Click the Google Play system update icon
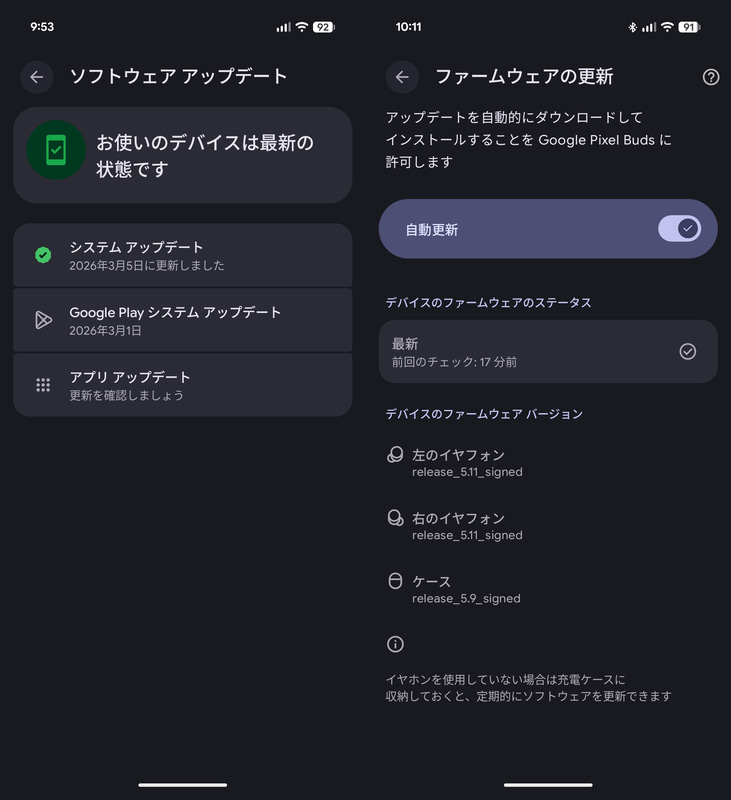The height and width of the screenshot is (800, 731). click(42, 320)
